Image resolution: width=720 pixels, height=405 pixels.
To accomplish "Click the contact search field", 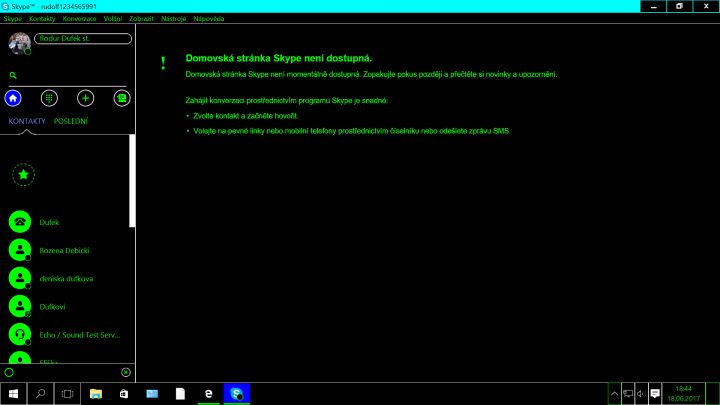I will click(67, 75).
